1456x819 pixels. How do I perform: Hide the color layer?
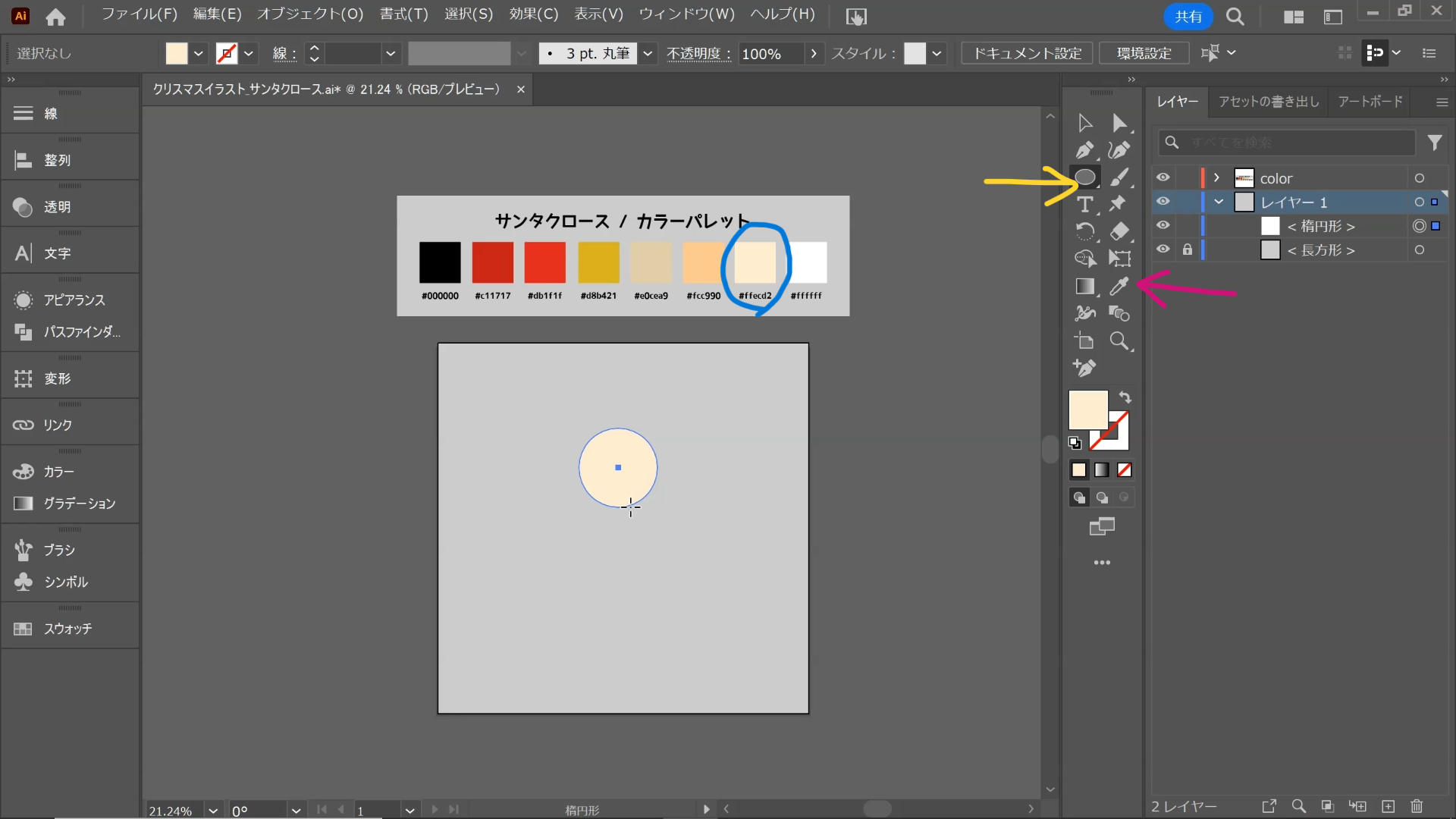1165,177
